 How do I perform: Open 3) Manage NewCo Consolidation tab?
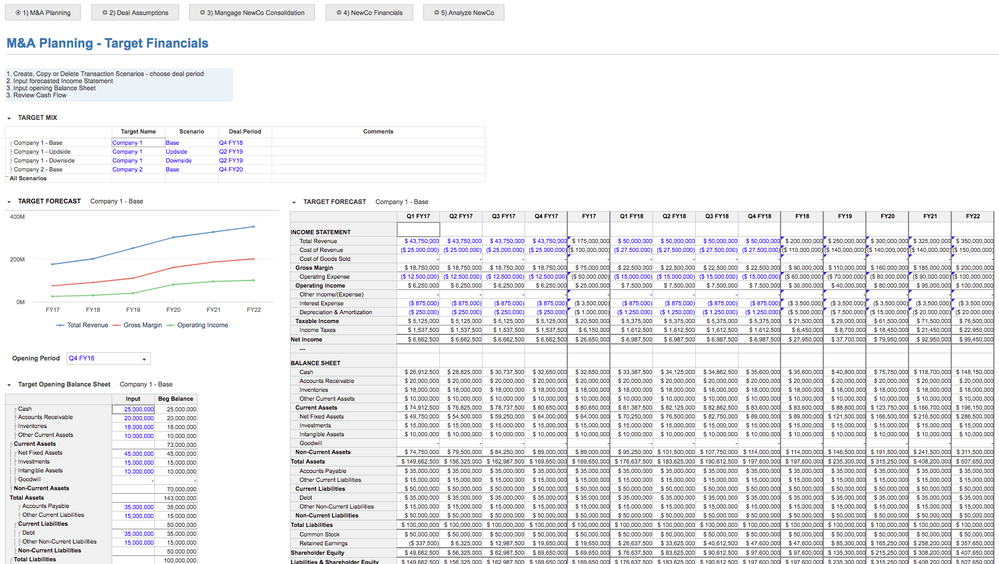(x=253, y=13)
